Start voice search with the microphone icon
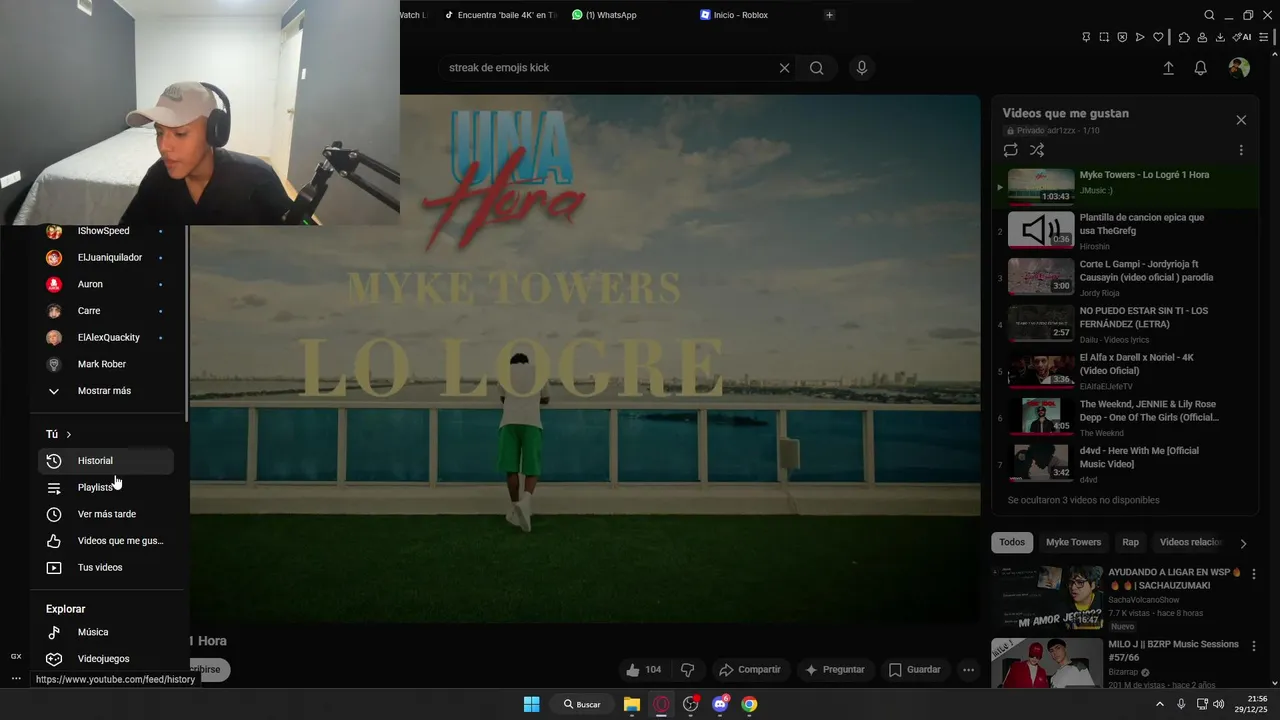Image resolution: width=1280 pixels, height=720 pixels. coord(862,68)
